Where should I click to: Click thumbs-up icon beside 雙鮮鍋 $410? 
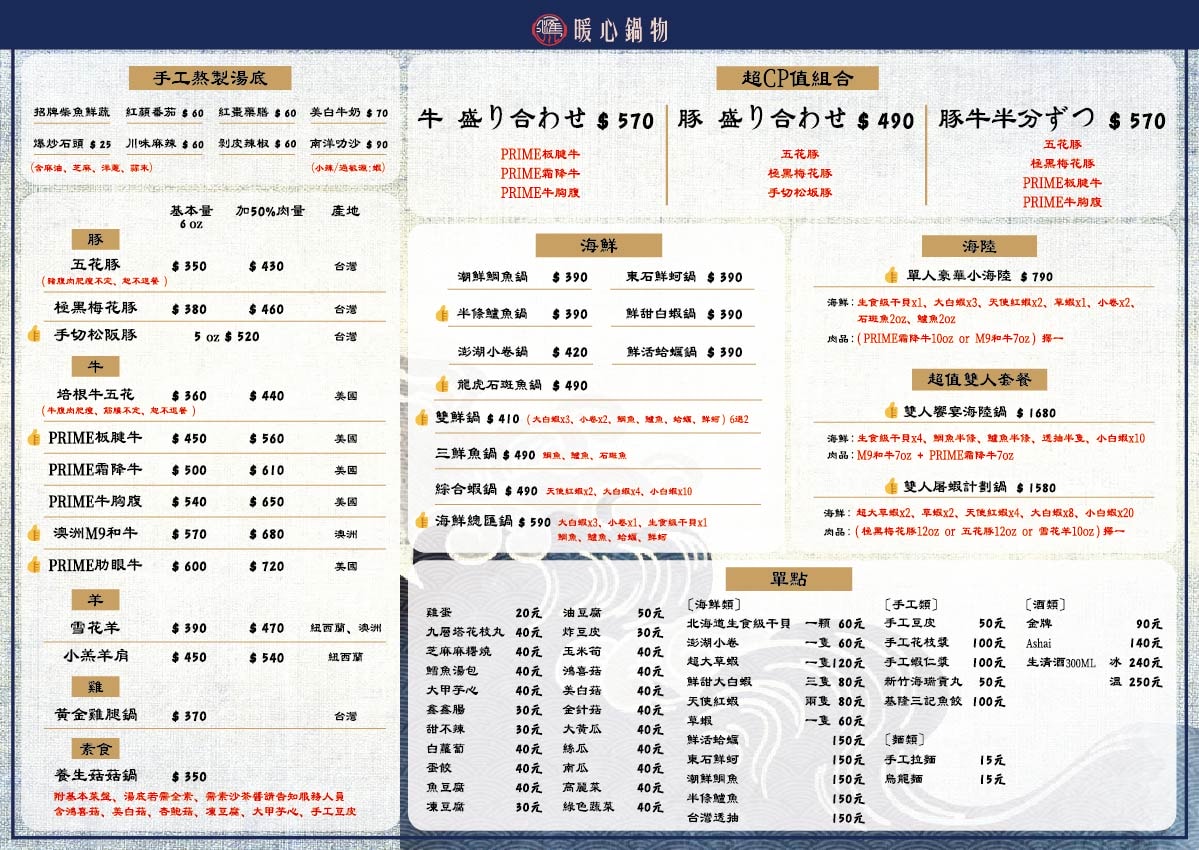click(421, 417)
